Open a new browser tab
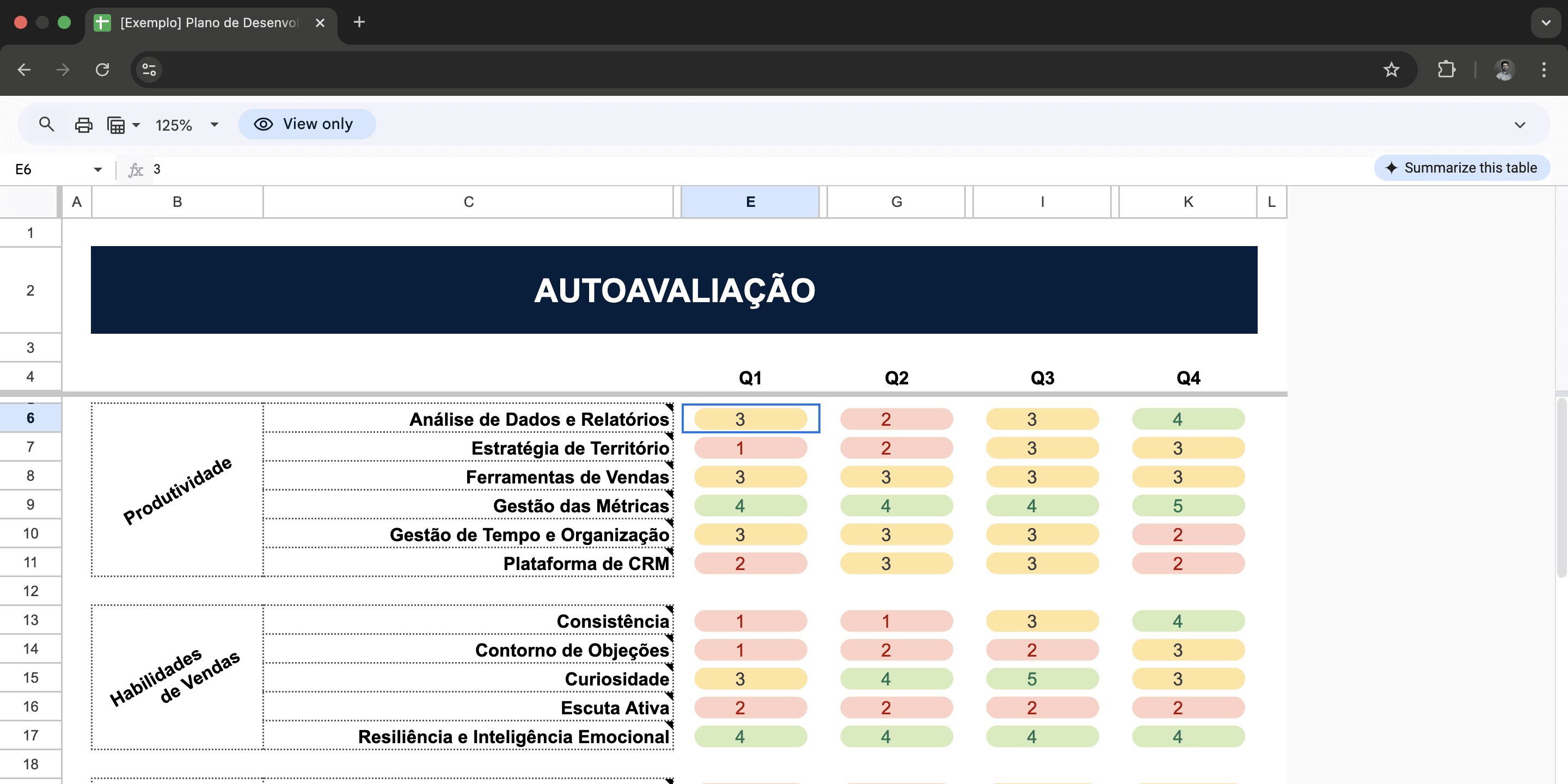Image resolution: width=1568 pixels, height=784 pixels. (x=359, y=22)
